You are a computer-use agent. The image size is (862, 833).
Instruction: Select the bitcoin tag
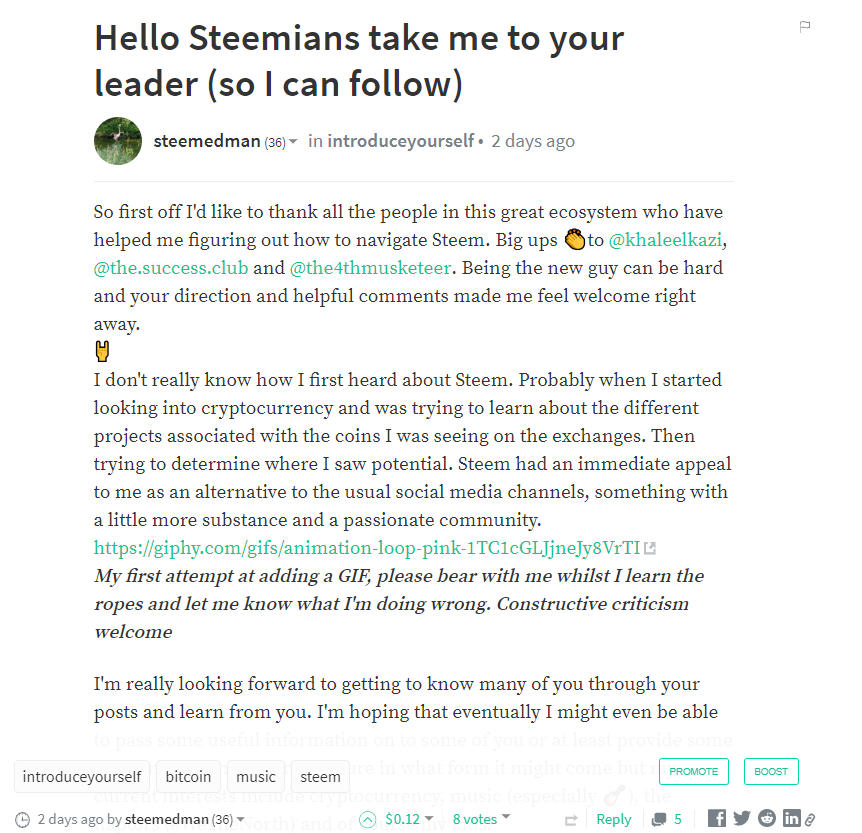pyautogui.click(x=188, y=776)
